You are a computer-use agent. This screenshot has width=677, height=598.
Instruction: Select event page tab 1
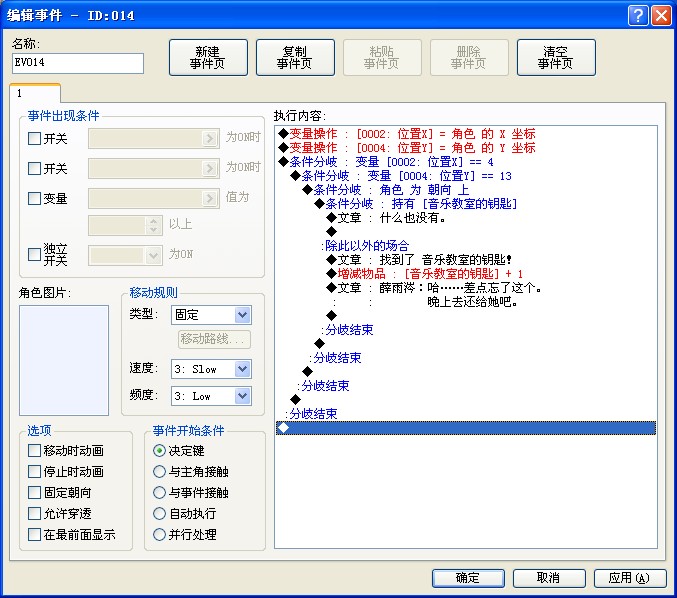(35, 93)
